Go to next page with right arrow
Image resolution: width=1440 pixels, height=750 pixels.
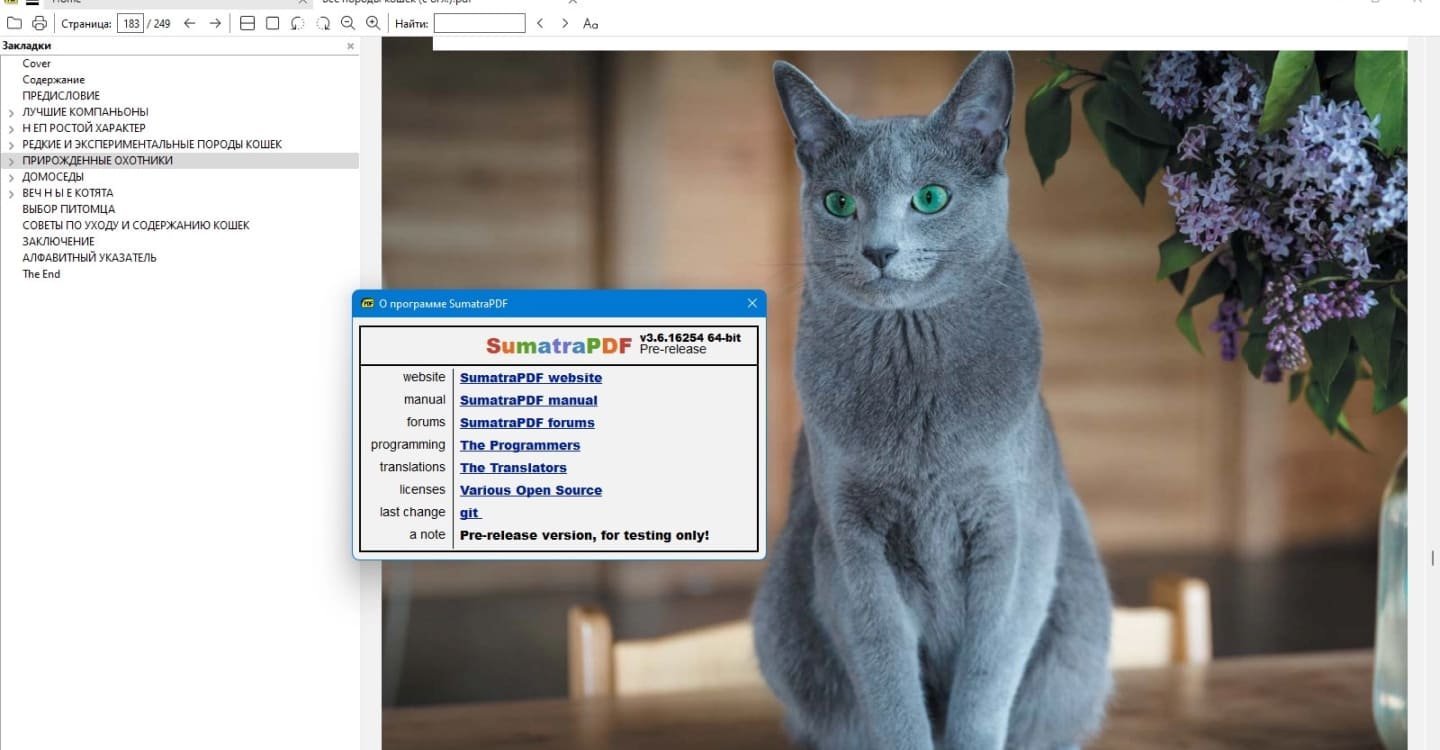(x=215, y=23)
